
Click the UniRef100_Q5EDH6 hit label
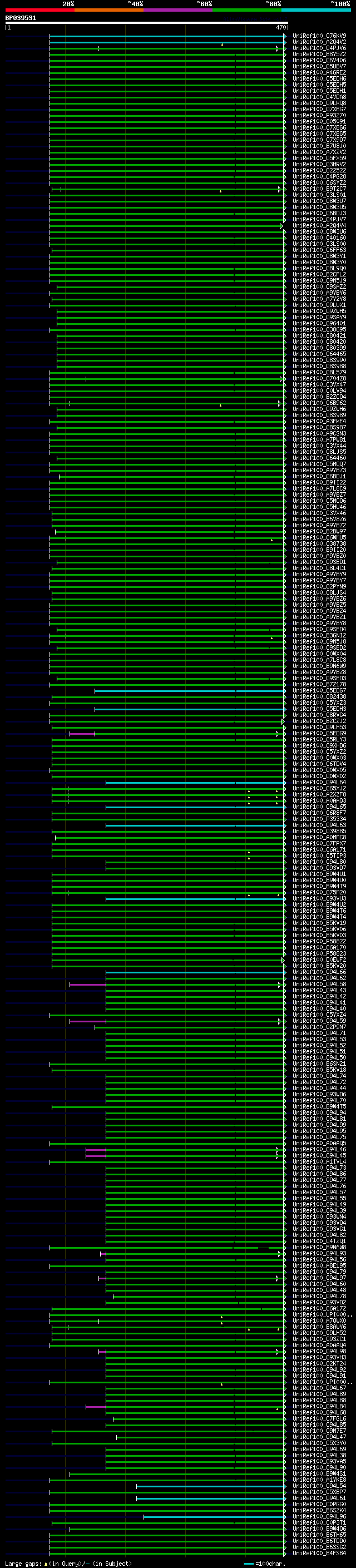click(319, 78)
